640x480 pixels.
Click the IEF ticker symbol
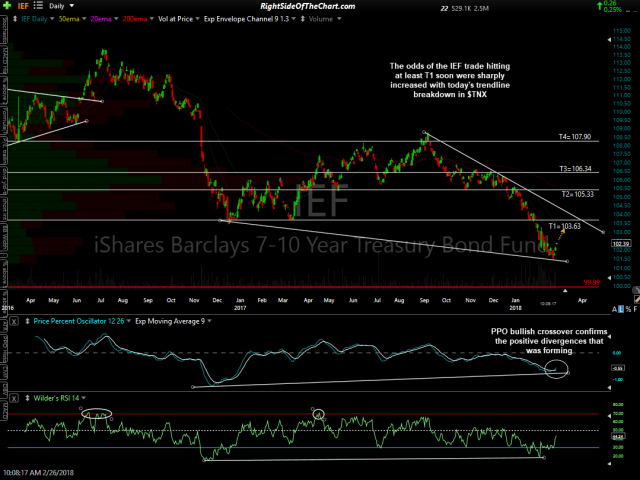tap(23, 6)
